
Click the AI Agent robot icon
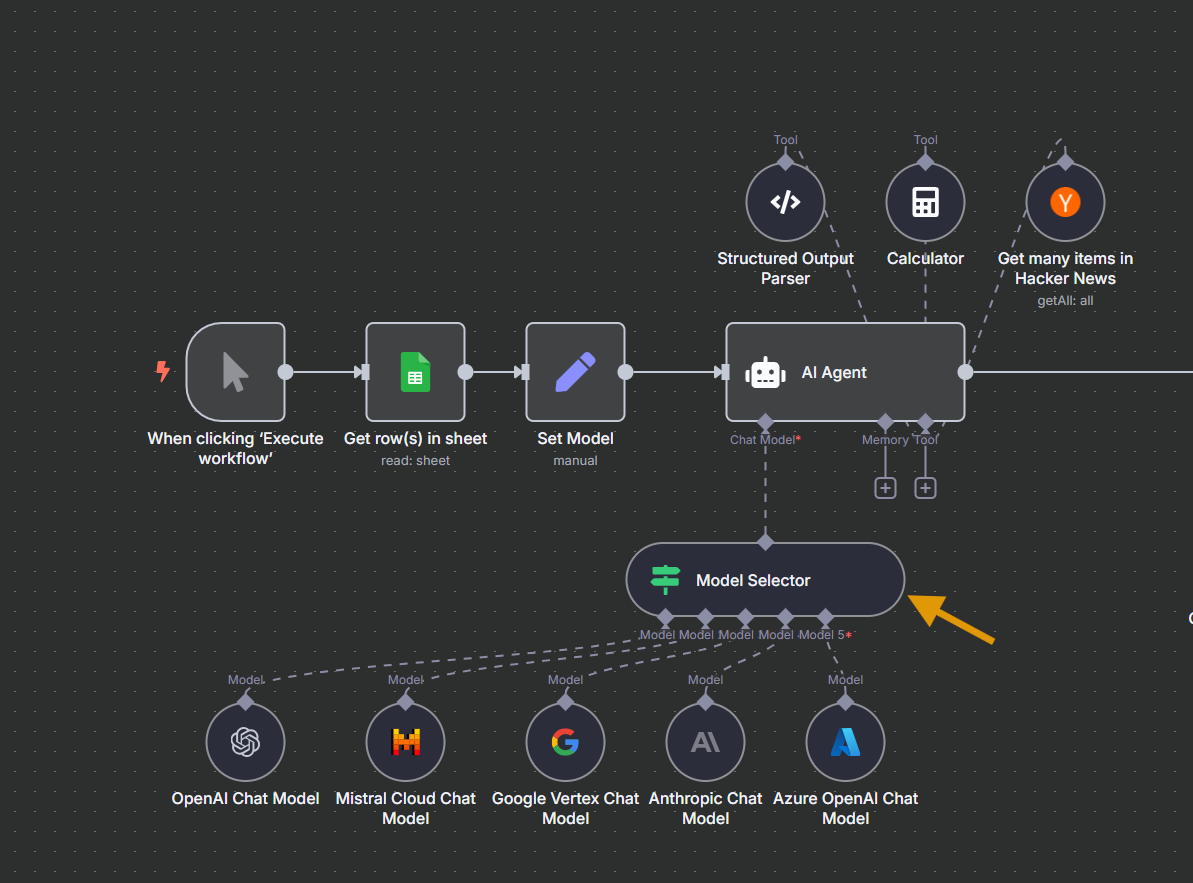pyautogui.click(x=765, y=371)
